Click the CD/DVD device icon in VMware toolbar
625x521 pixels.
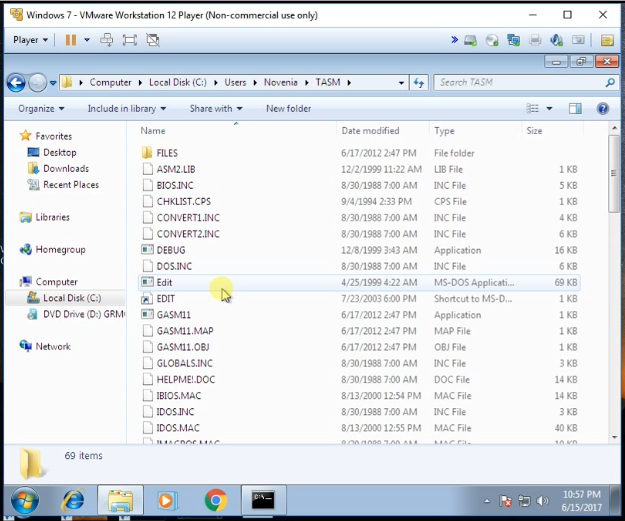(492, 40)
